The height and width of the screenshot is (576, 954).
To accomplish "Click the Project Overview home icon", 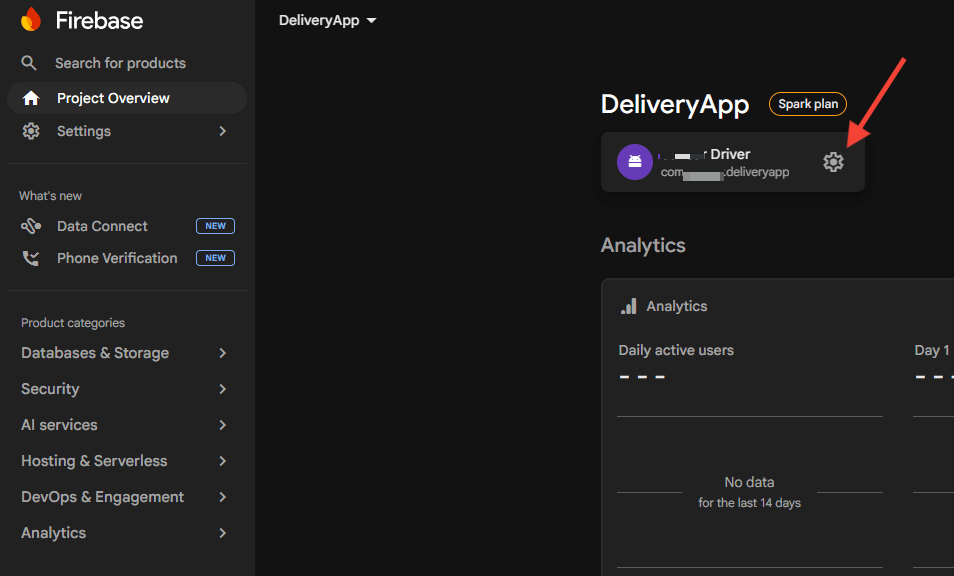I will (x=30, y=98).
